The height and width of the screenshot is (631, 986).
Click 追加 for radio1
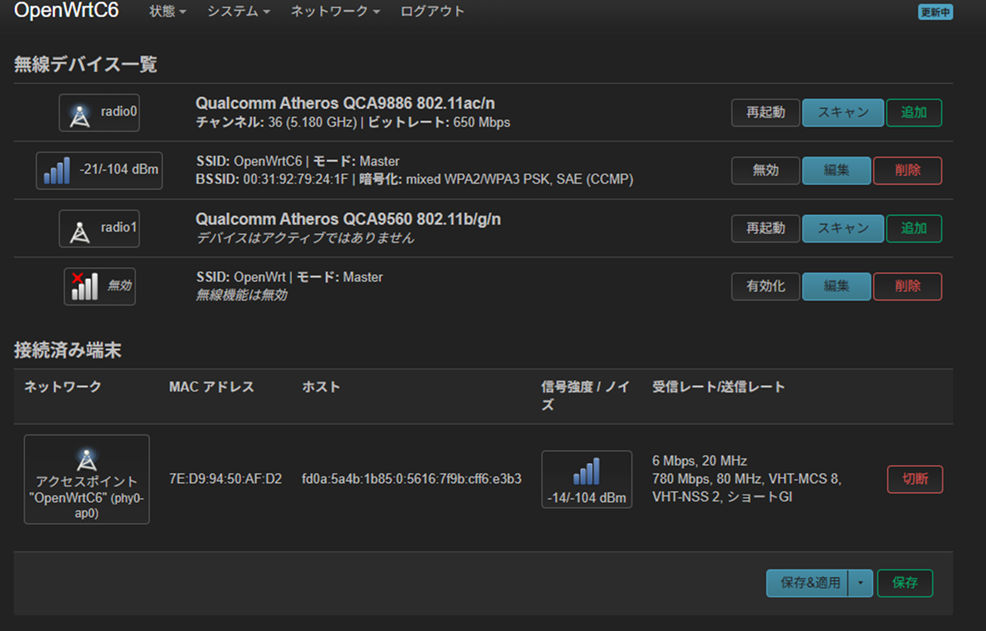[x=914, y=228]
